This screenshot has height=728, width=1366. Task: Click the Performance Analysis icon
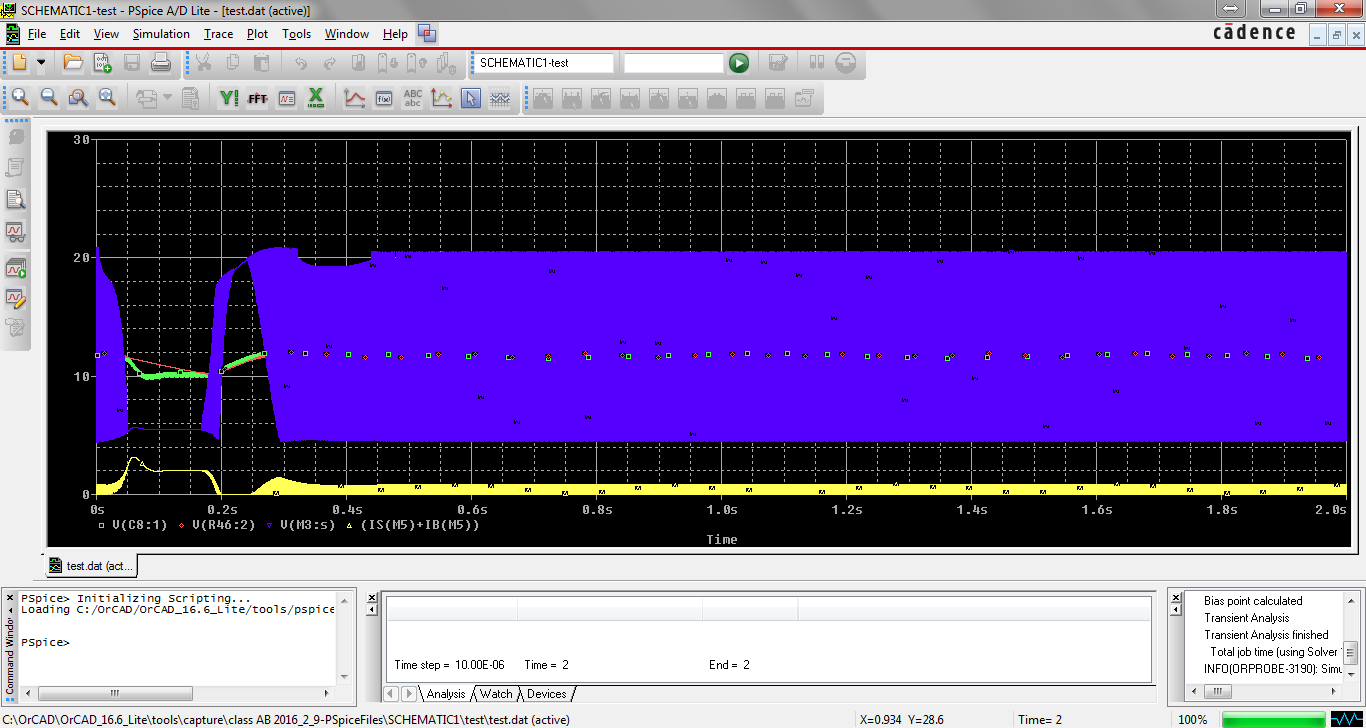point(287,98)
